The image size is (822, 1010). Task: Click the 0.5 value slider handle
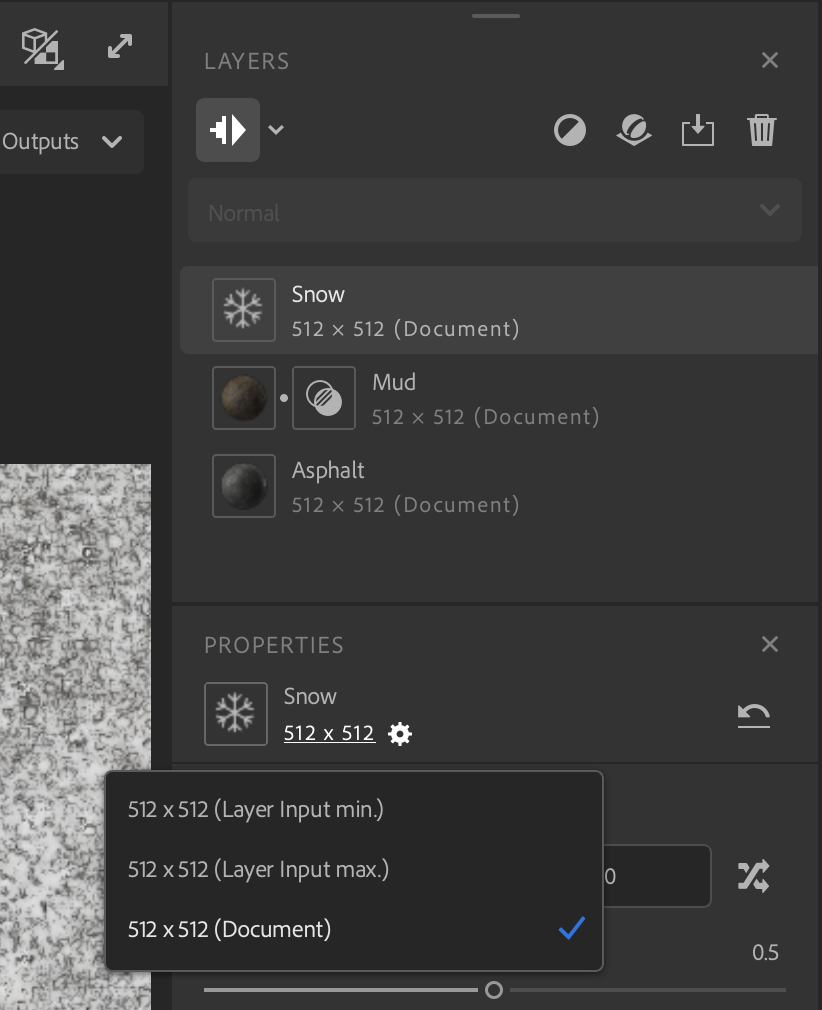pyautogui.click(x=492, y=990)
